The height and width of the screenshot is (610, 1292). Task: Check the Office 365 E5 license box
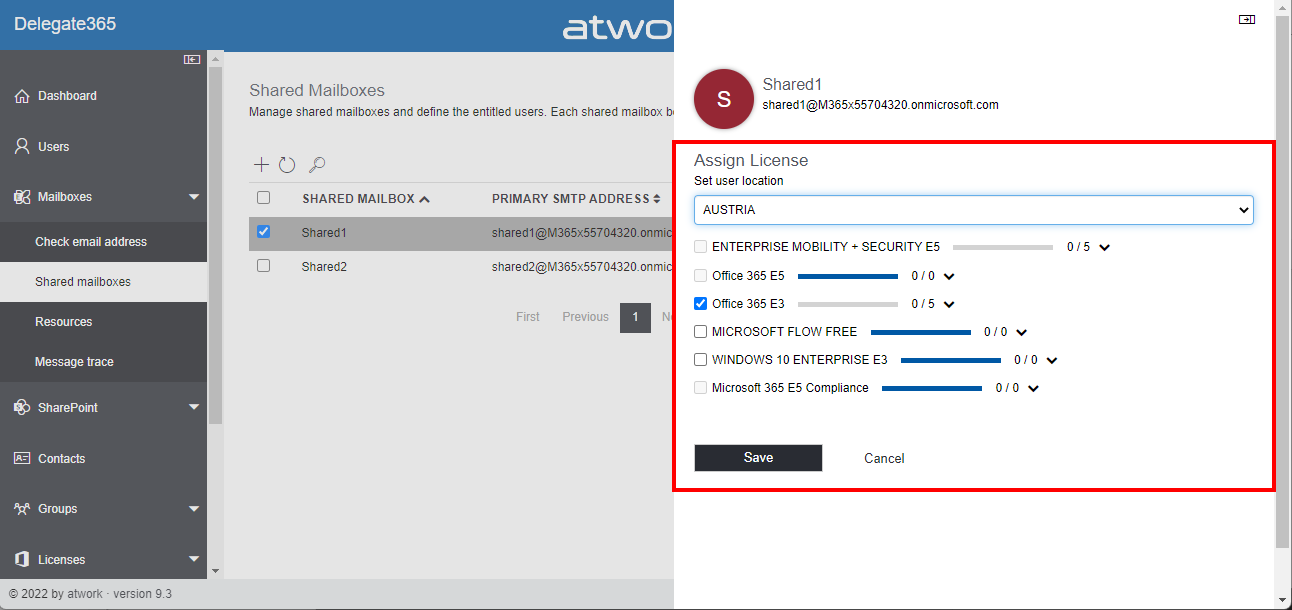(701, 275)
